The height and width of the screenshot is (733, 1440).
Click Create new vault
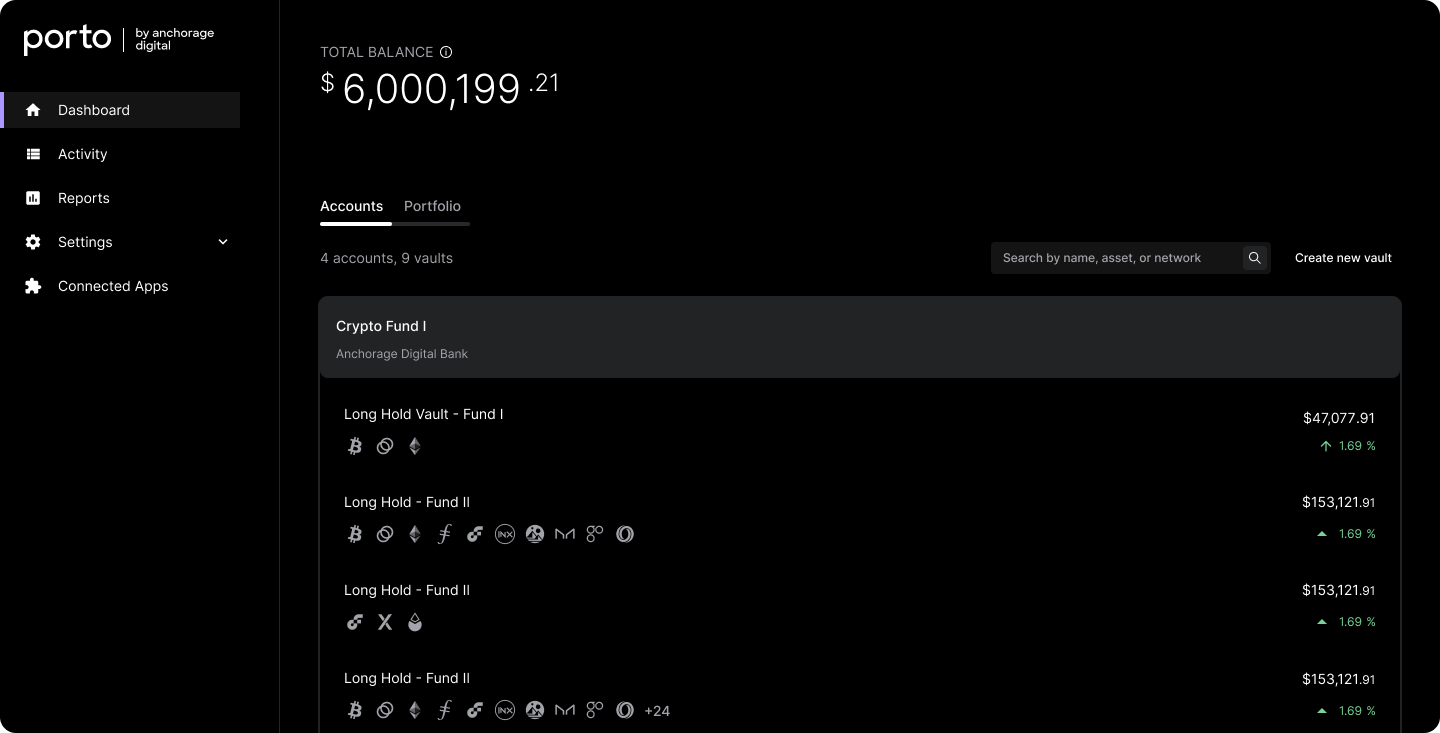pyautogui.click(x=1343, y=258)
